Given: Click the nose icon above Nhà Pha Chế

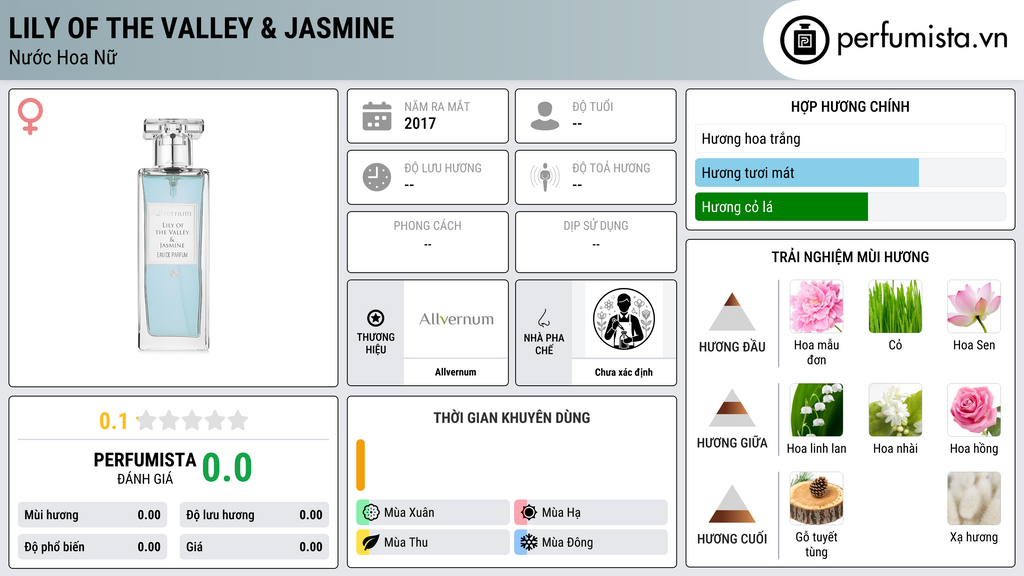Looking at the screenshot, I should 543,318.
